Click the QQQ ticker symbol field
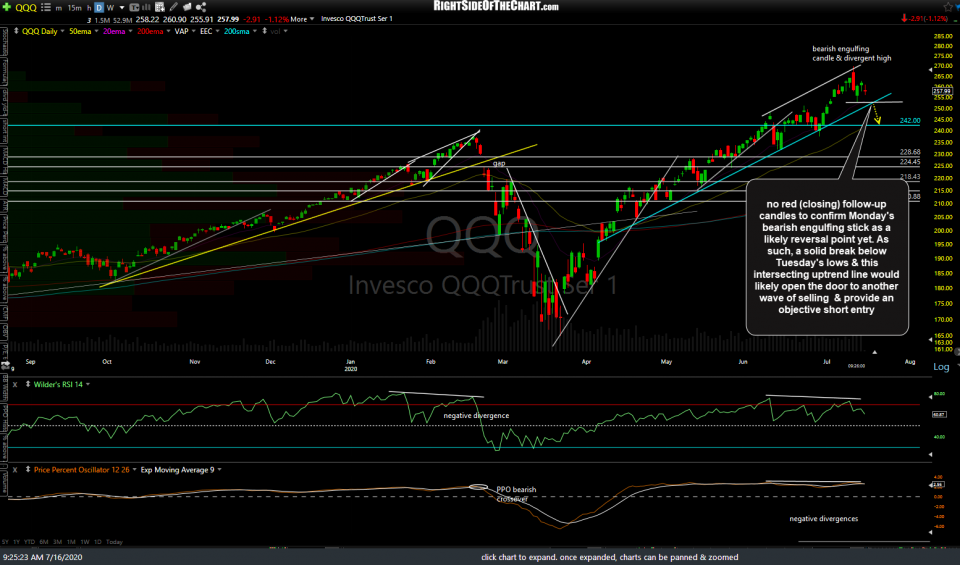Image resolution: width=960 pixels, height=565 pixels. pyautogui.click(x=26, y=8)
